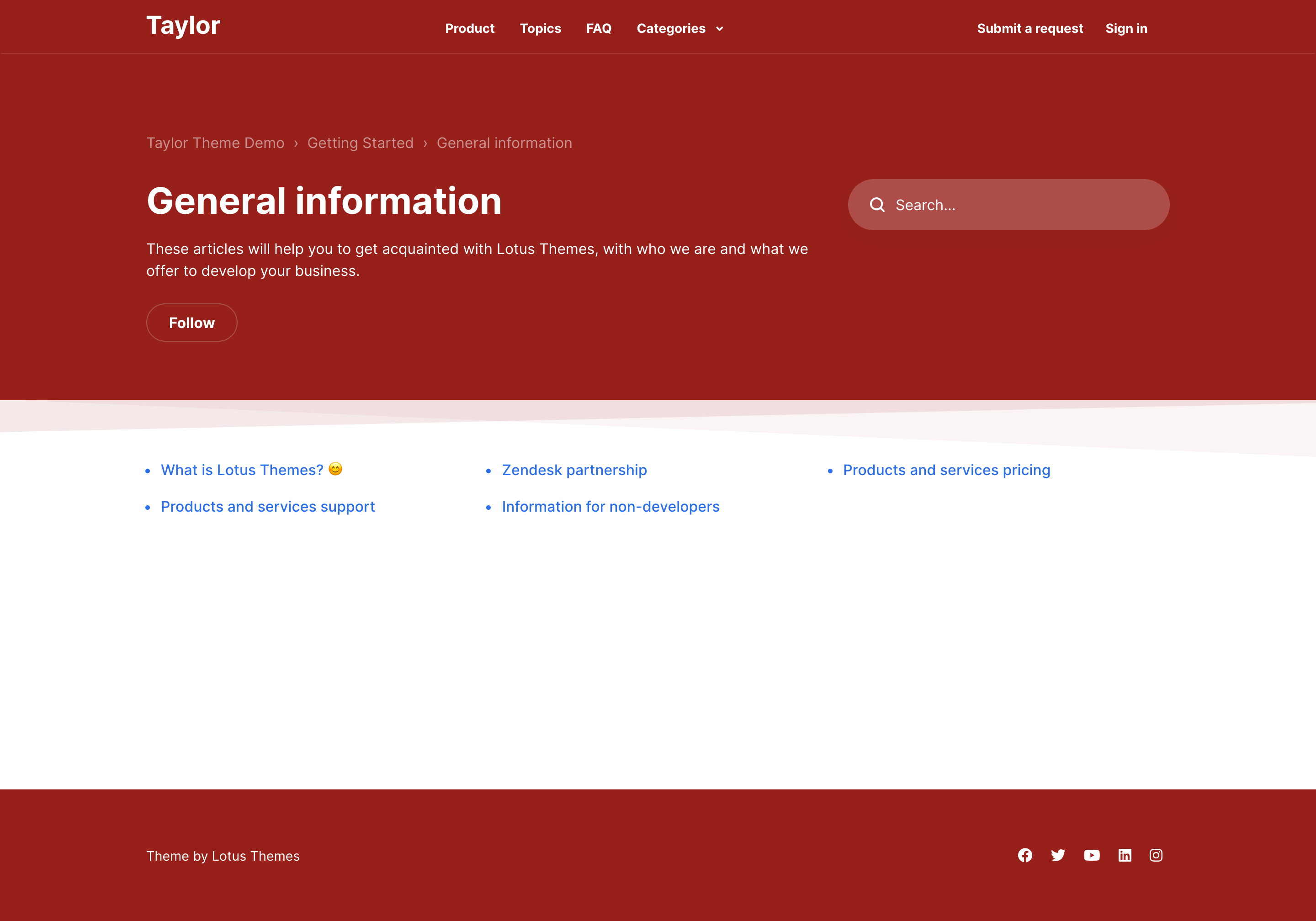Click the Categories chevron arrow
1316x921 pixels.
point(719,29)
